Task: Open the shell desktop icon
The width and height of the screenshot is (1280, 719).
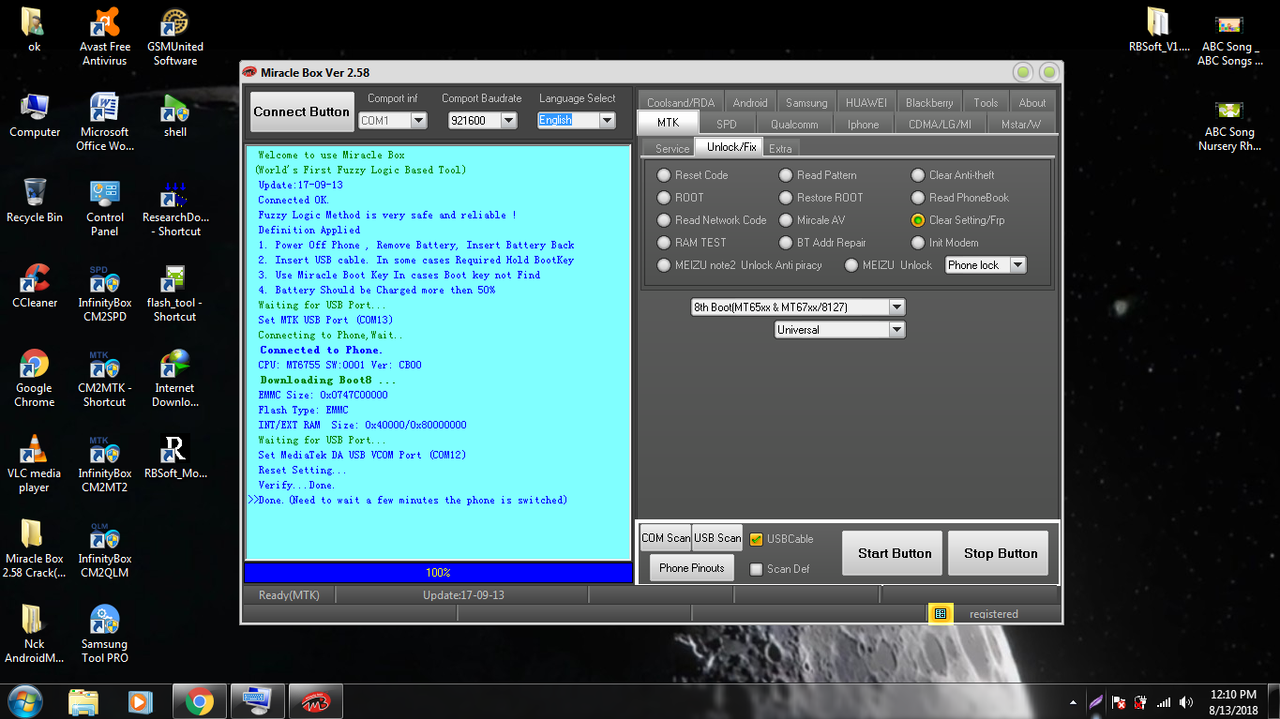Action: pyautogui.click(x=175, y=115)
